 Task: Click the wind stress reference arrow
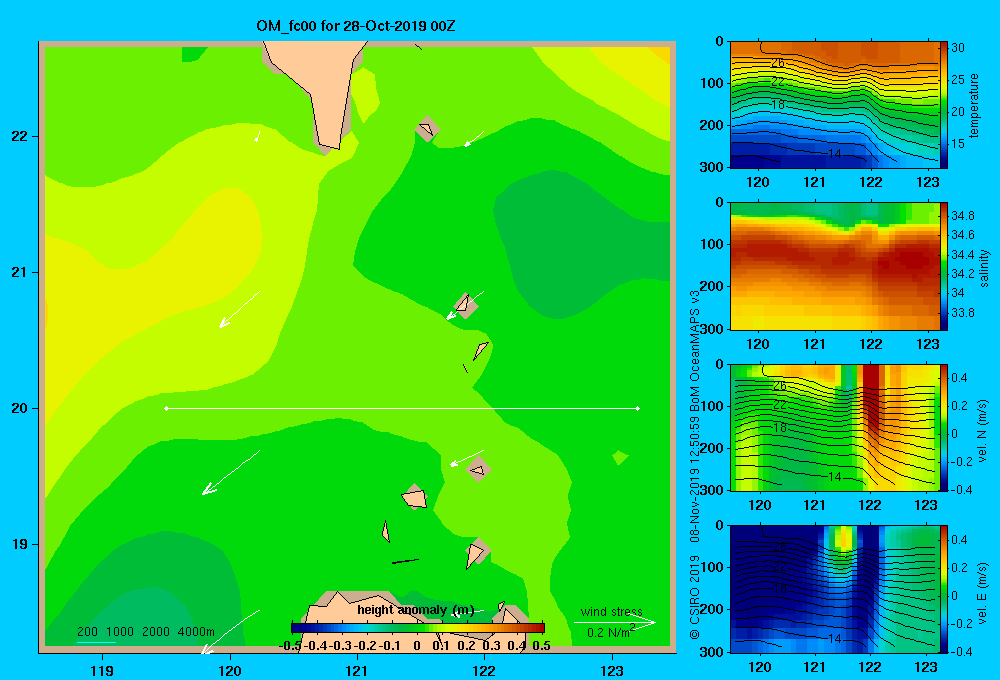click(615, 622)
